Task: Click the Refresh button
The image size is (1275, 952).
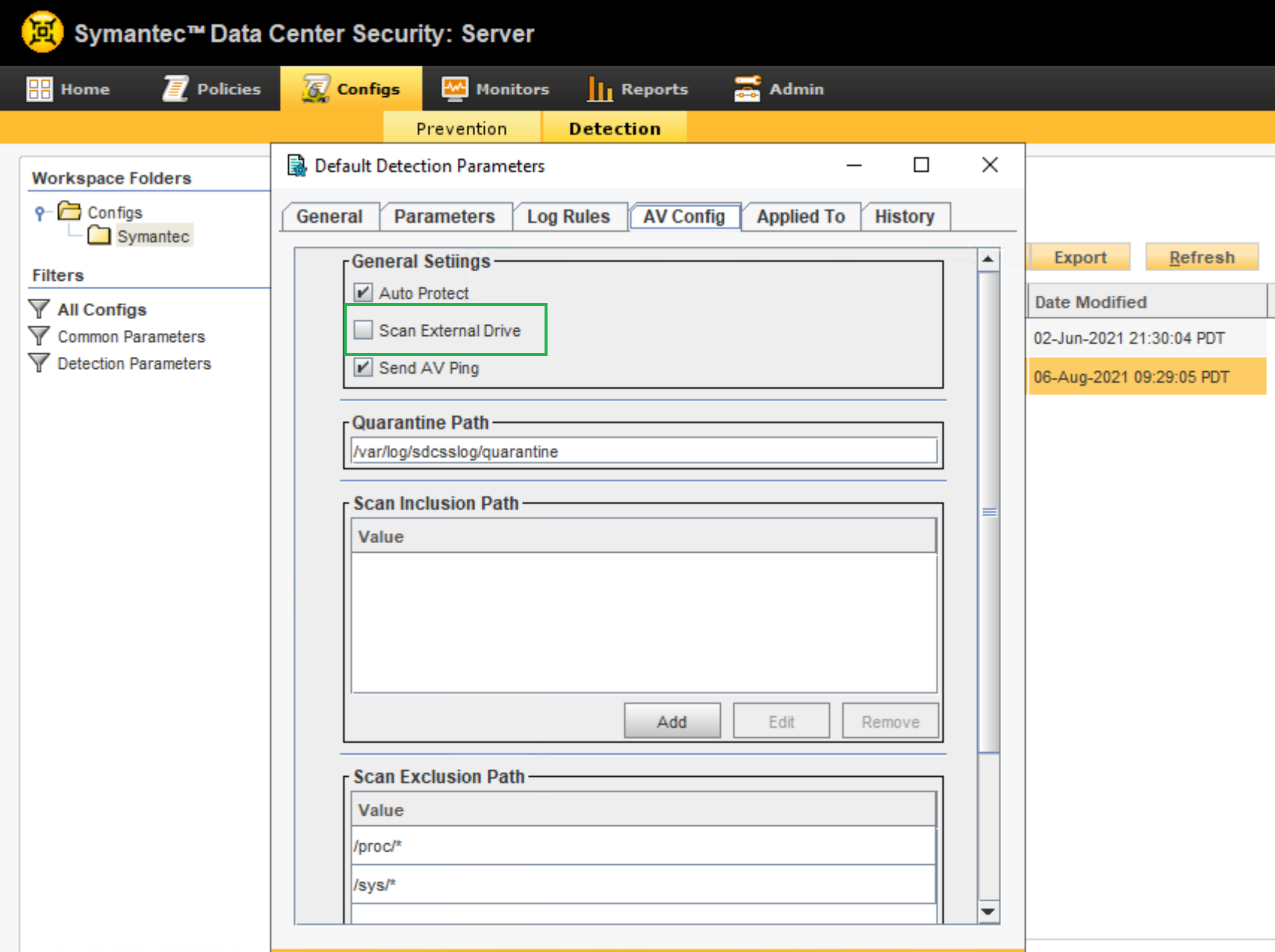Action: click(x=1201, y=258)
